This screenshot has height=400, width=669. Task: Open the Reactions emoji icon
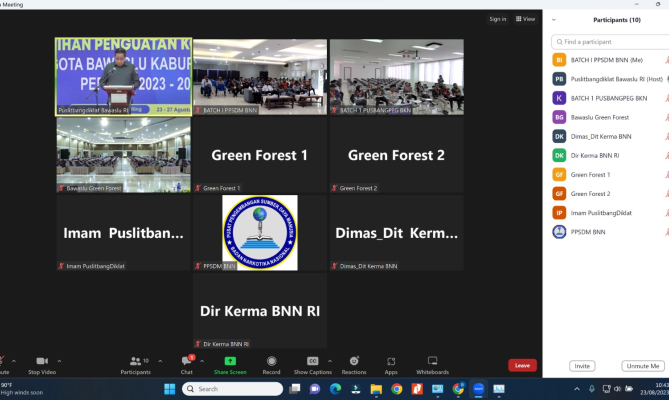[x=354, y=361]
